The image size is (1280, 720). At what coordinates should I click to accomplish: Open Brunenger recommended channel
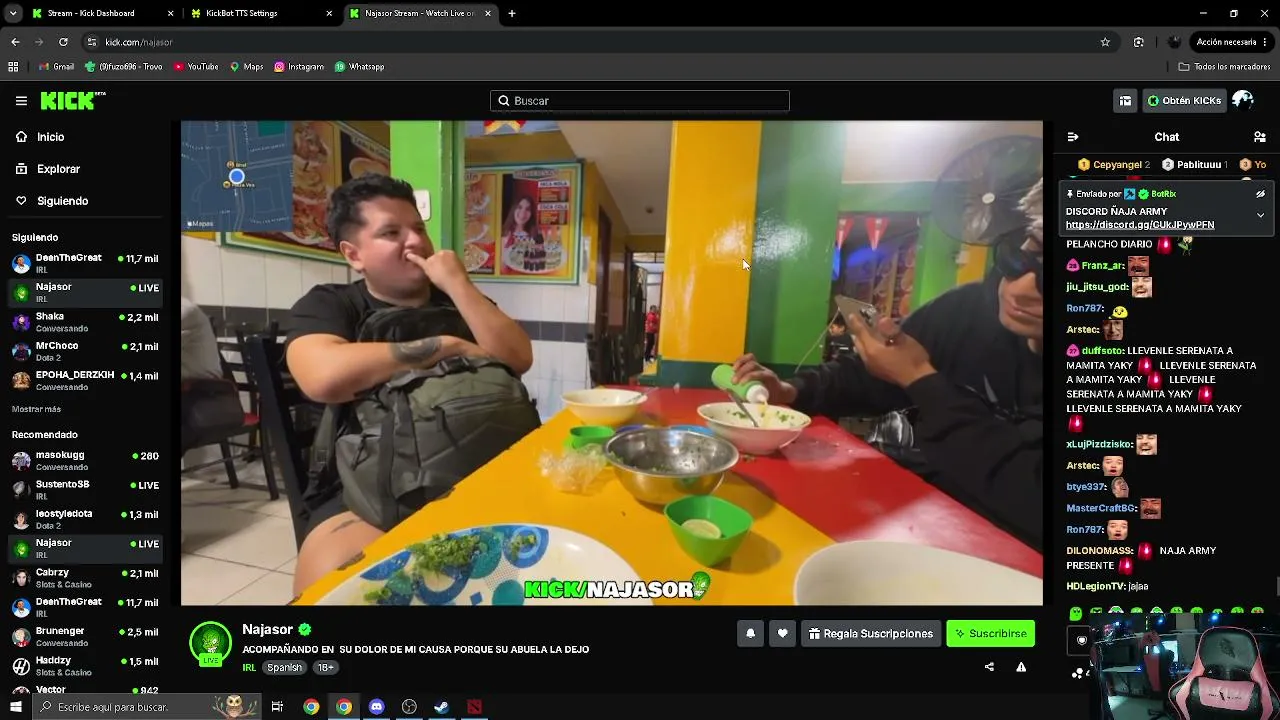click(x=85, y=636)
